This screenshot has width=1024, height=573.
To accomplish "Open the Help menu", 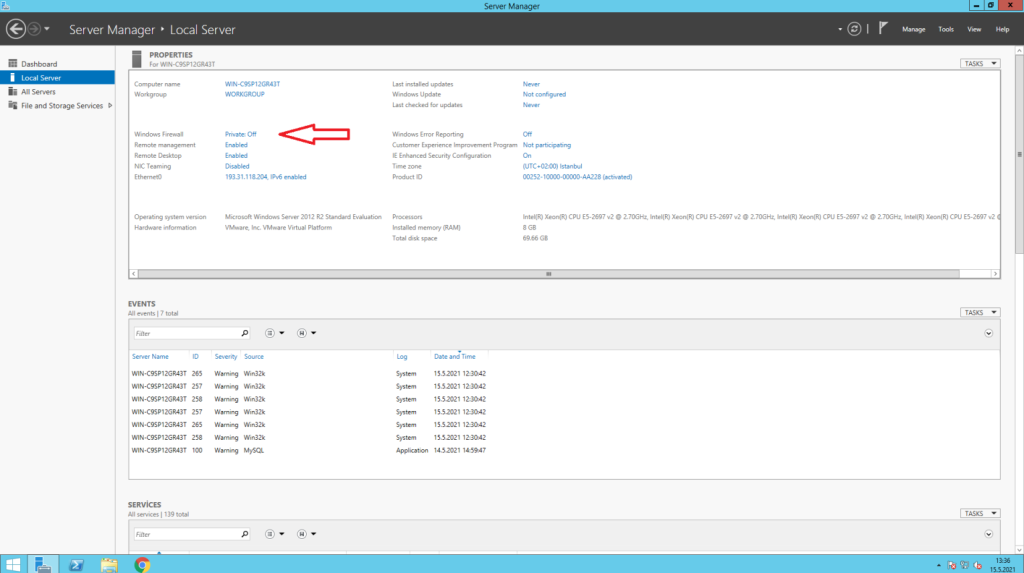I will pyautogui.click(x=1002, y=29).
